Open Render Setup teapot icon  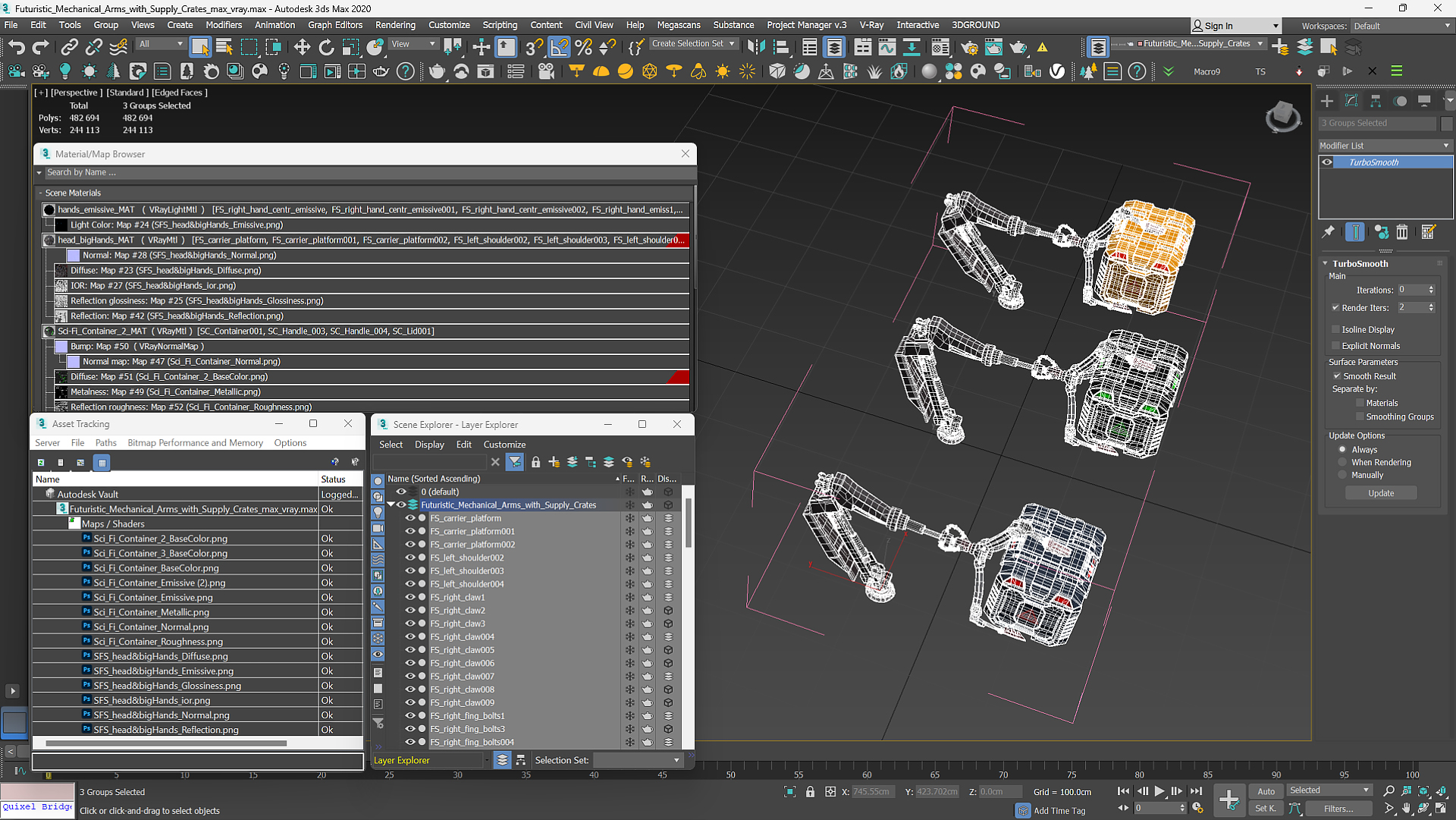969,47
